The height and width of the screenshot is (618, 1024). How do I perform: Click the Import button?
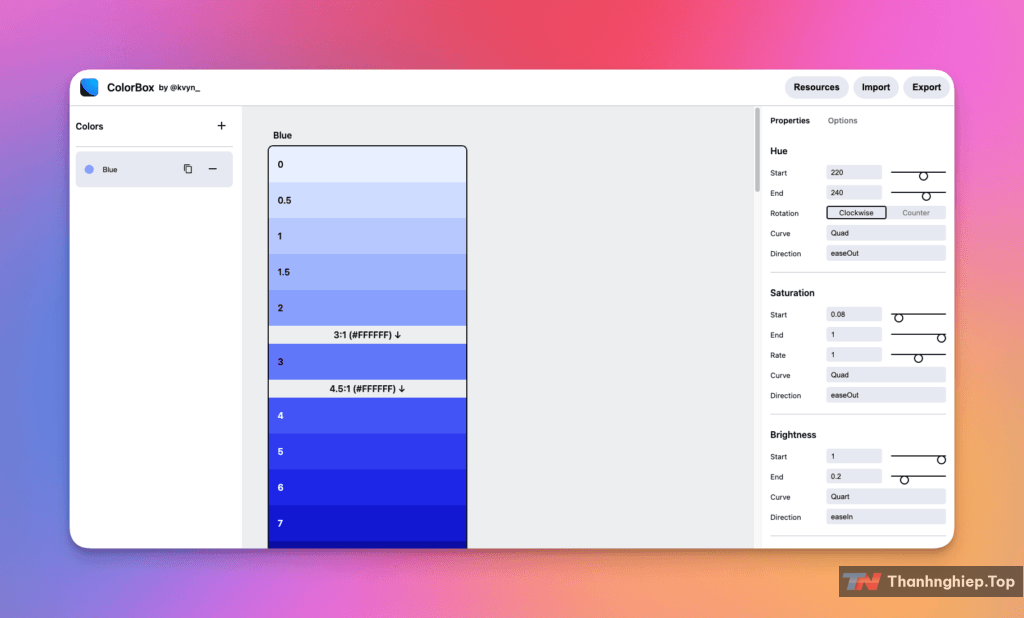click(876, 87)
